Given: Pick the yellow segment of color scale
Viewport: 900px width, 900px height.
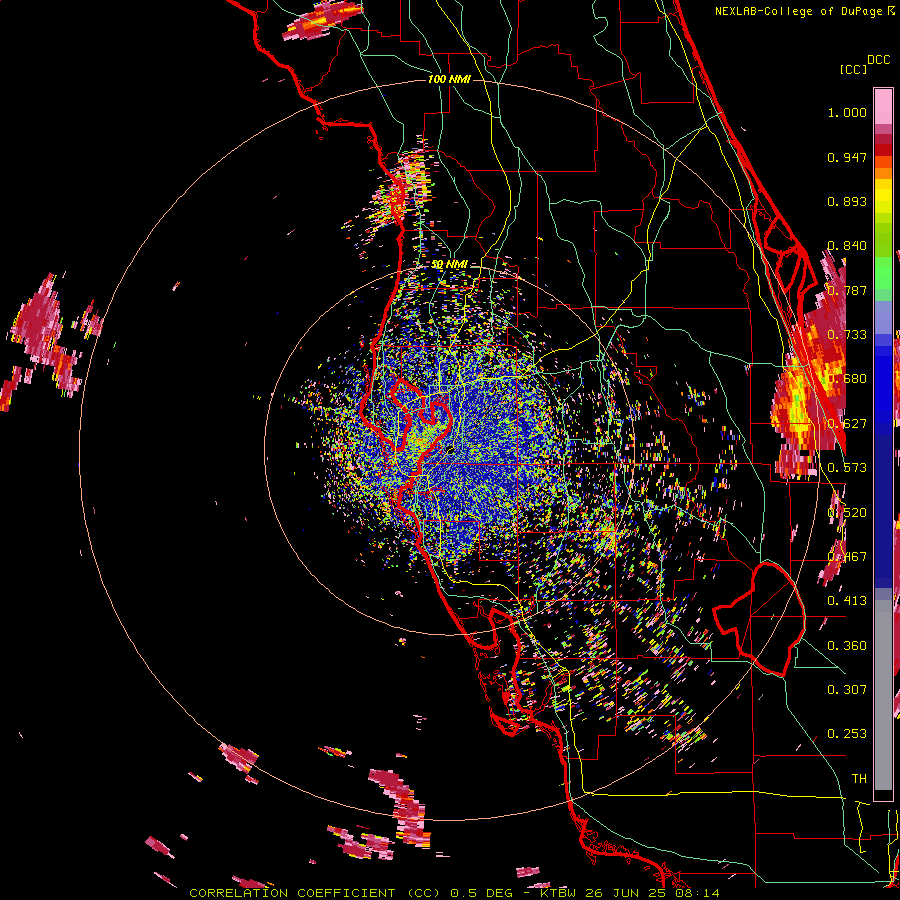Looking at the screenshot, I should (x=883, y=197).
